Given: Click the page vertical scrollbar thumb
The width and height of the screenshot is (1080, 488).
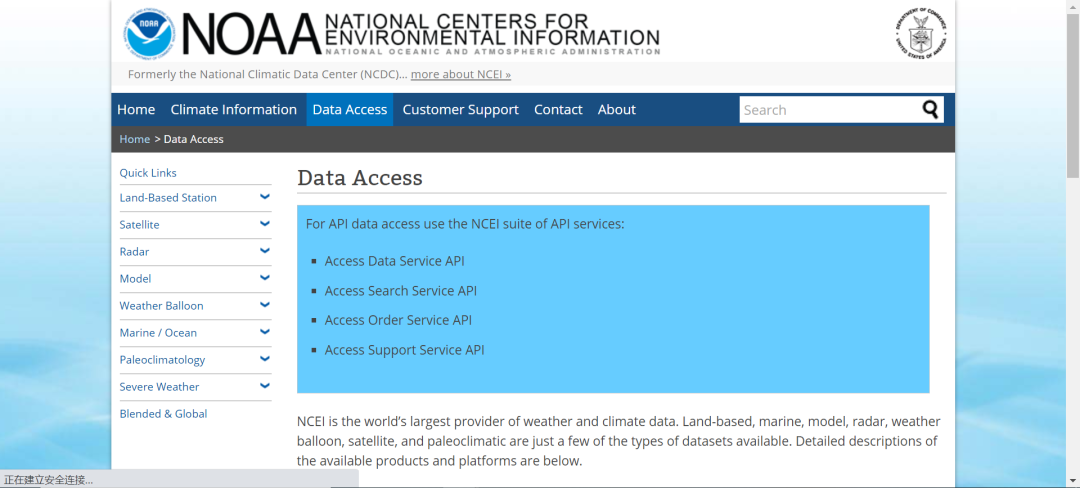Looking at the screenshot, I should tap(1073, 90).
